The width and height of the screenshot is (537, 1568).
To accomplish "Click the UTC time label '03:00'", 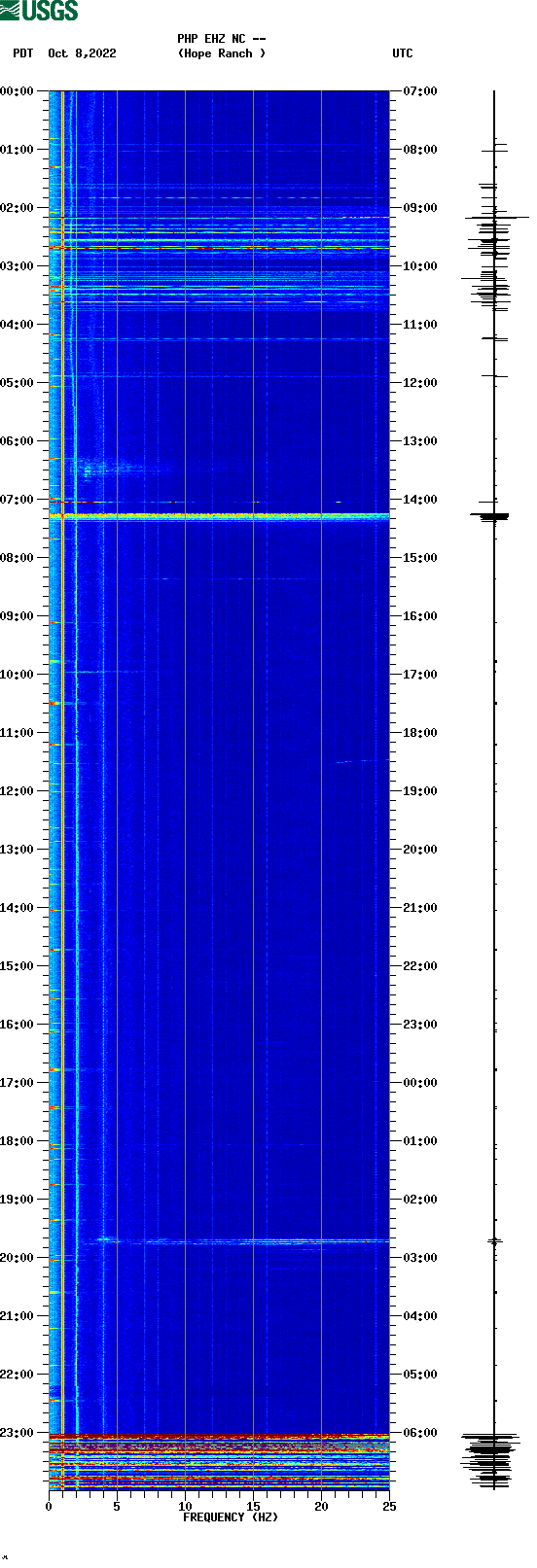I will [x=420, y=1258].
